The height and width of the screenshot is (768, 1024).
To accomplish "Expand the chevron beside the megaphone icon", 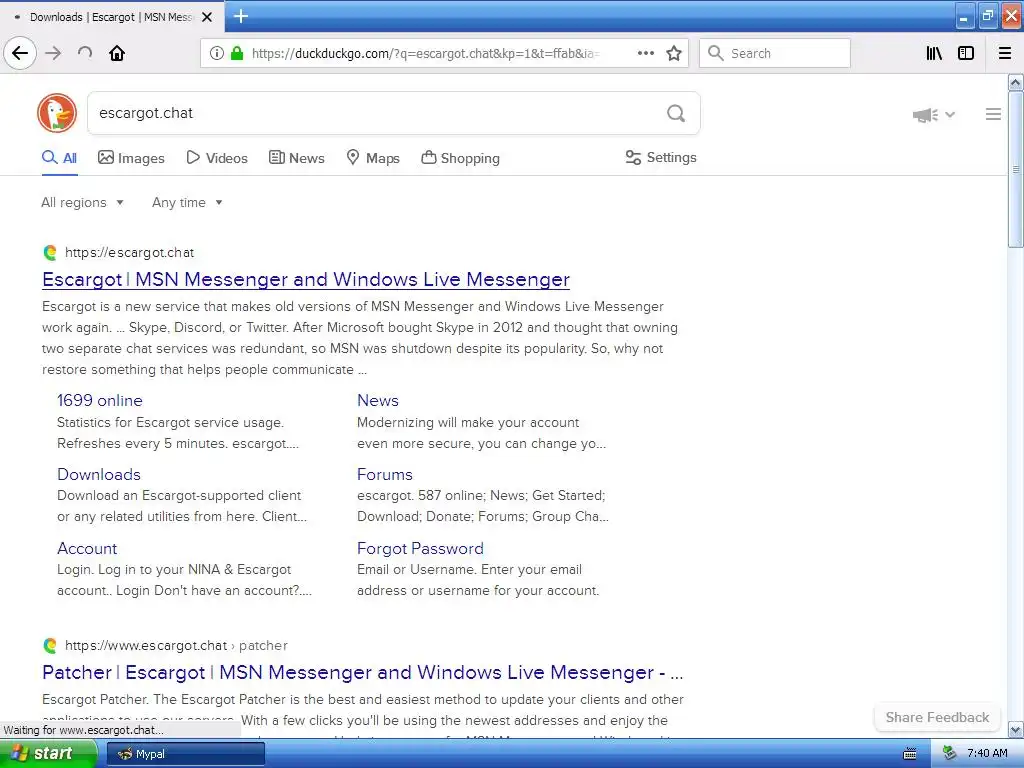I will 950,115.
